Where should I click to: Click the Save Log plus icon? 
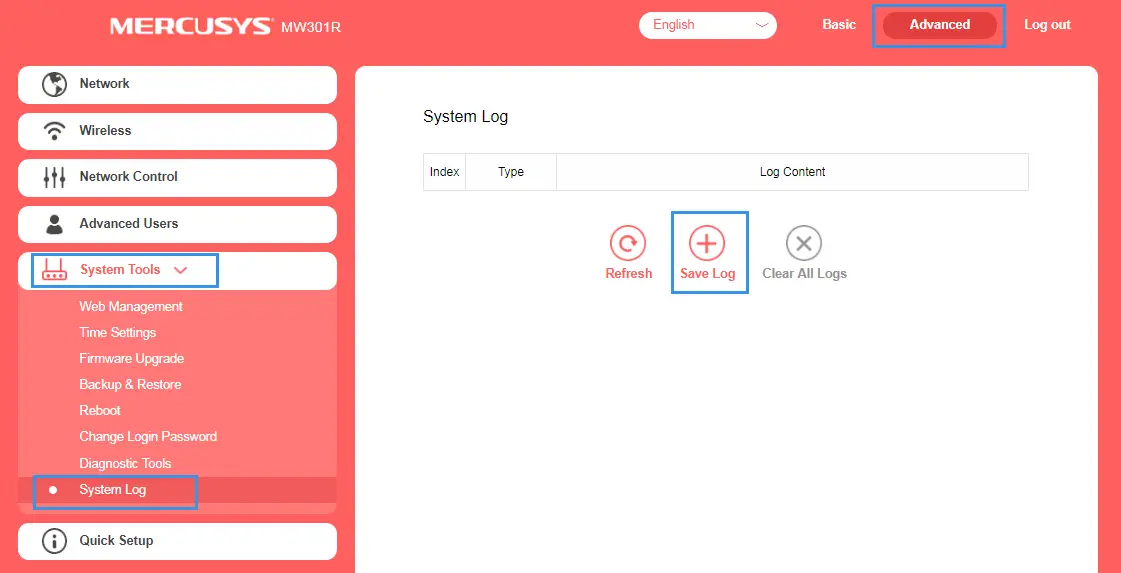pyautogui.click(x=706, y=244)
